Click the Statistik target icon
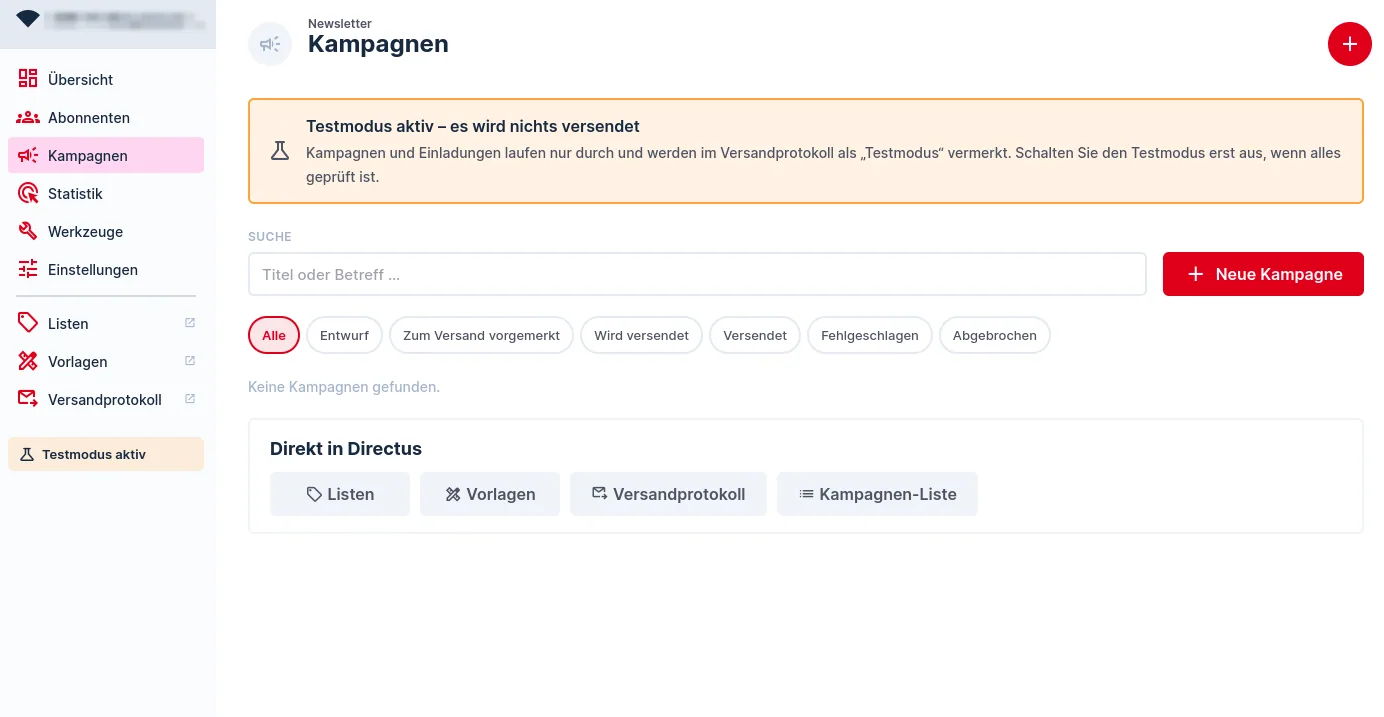1384x717 pixels. 28,193
